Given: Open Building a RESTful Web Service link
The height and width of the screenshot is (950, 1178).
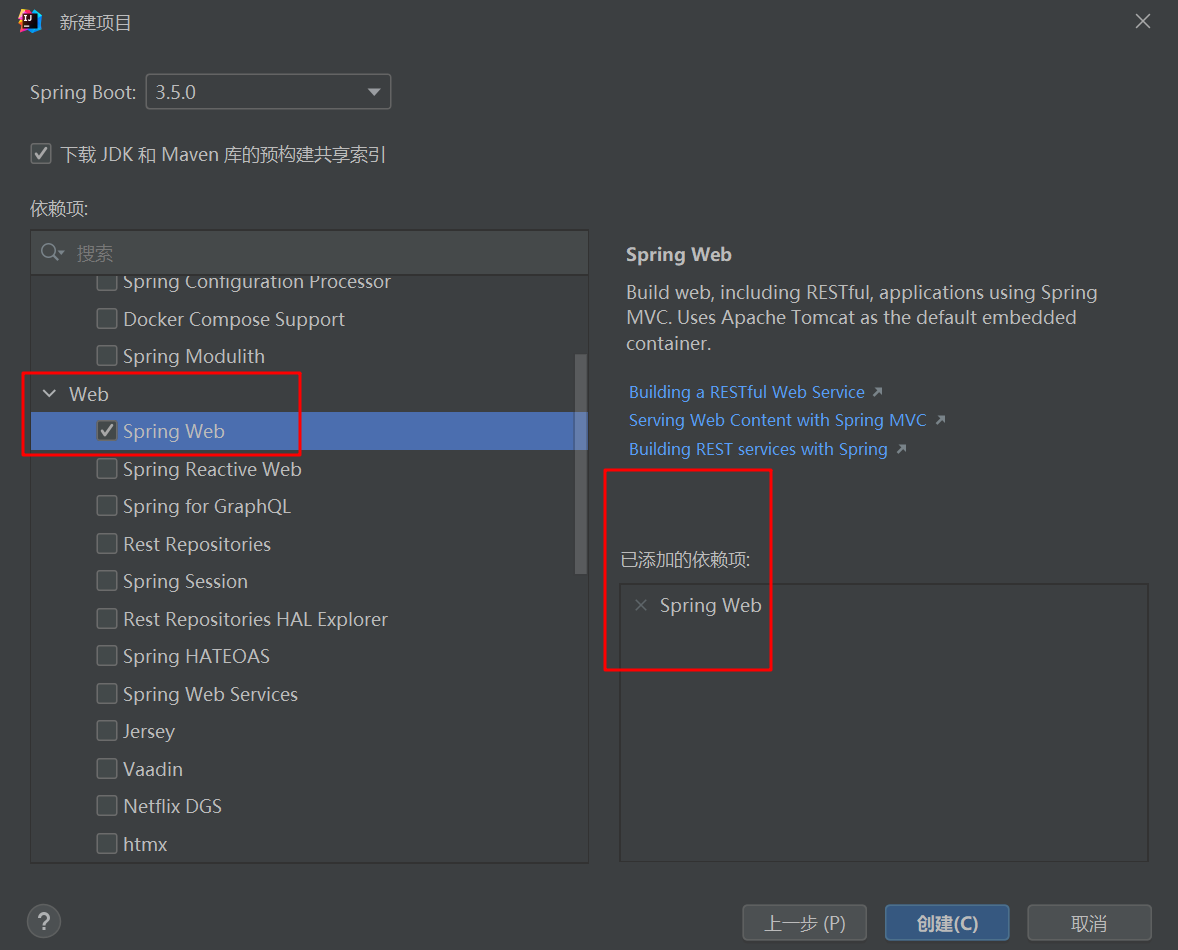Looking at the screenshot, I should (747, 392).
